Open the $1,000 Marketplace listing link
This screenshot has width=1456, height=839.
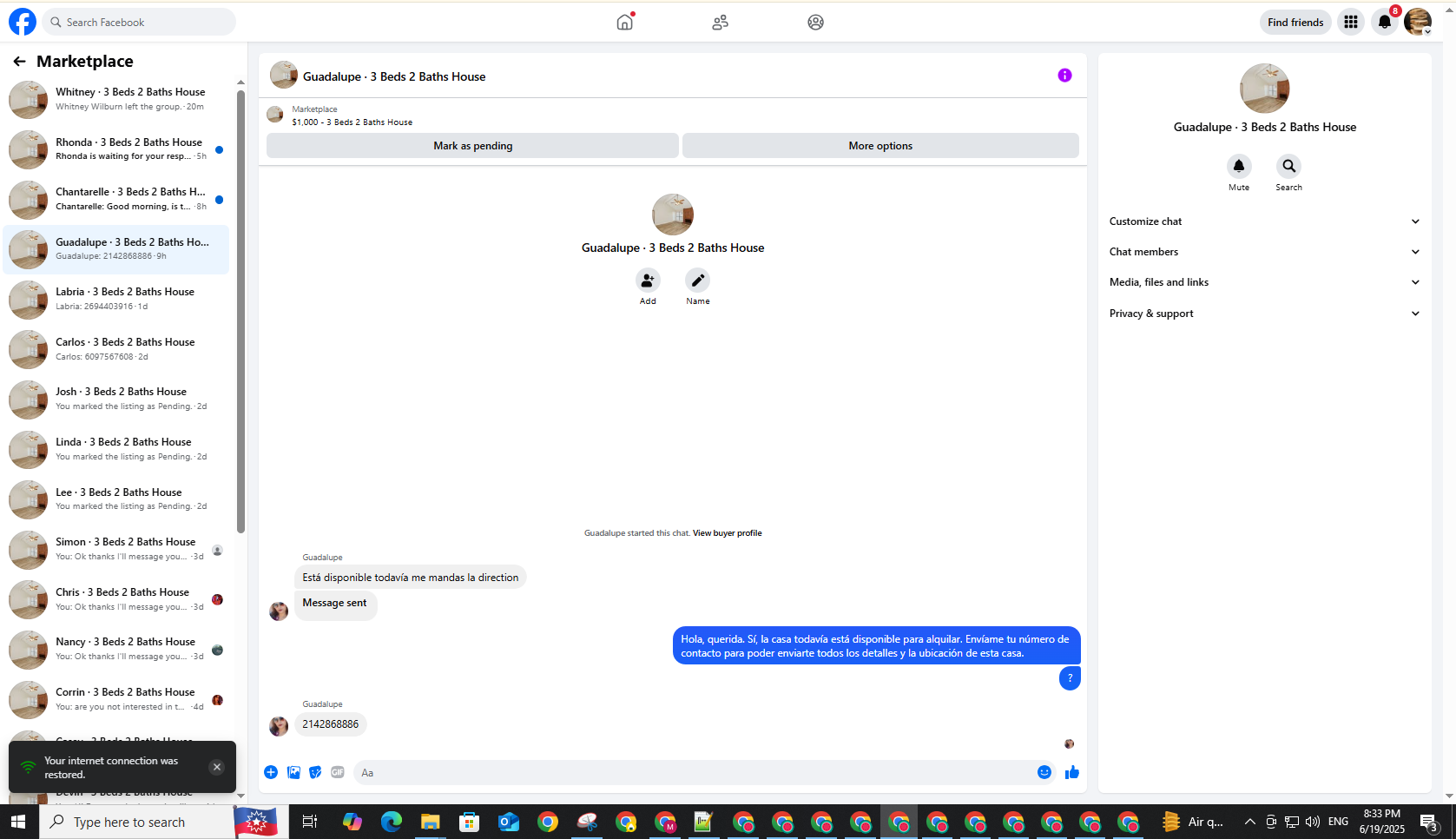pos(352,122)
